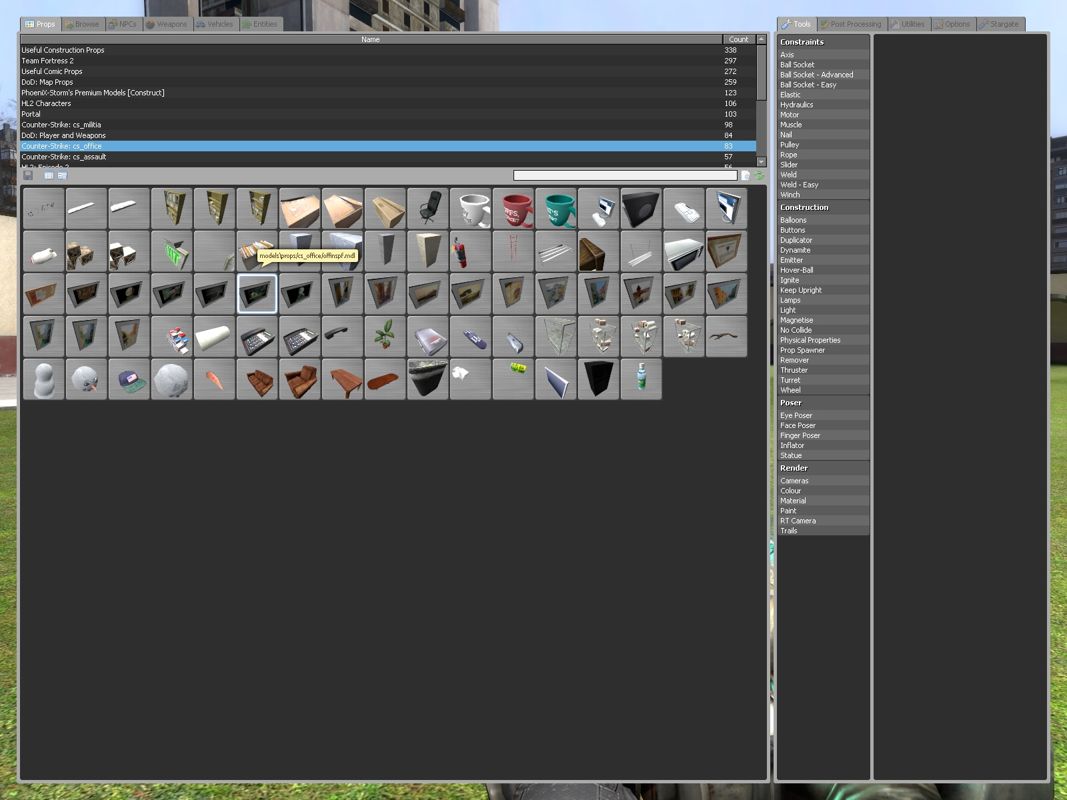
Task: Open the HL2 Characters prop list
Action: click(388, 103)
